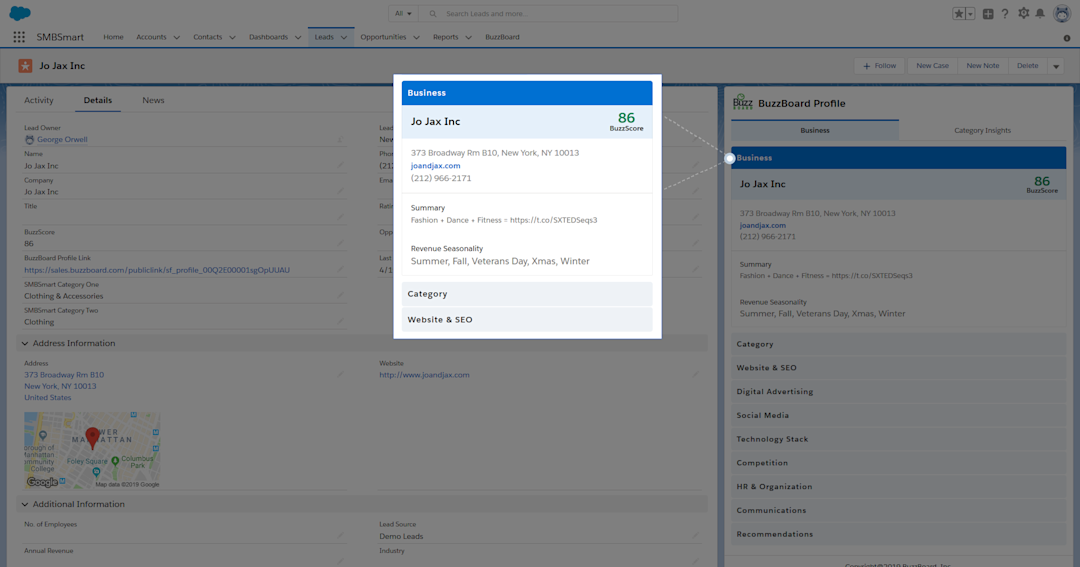Collapse the Address Information section

pyautogui.click(x=25, y=343)
